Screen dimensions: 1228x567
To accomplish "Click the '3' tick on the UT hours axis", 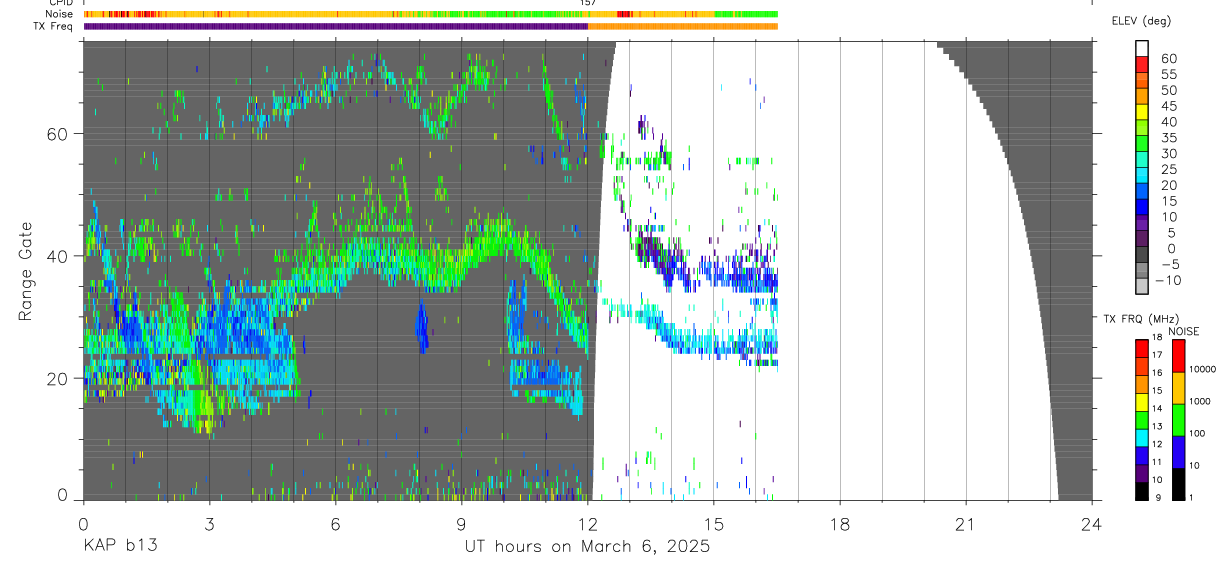I will (209, 523).
